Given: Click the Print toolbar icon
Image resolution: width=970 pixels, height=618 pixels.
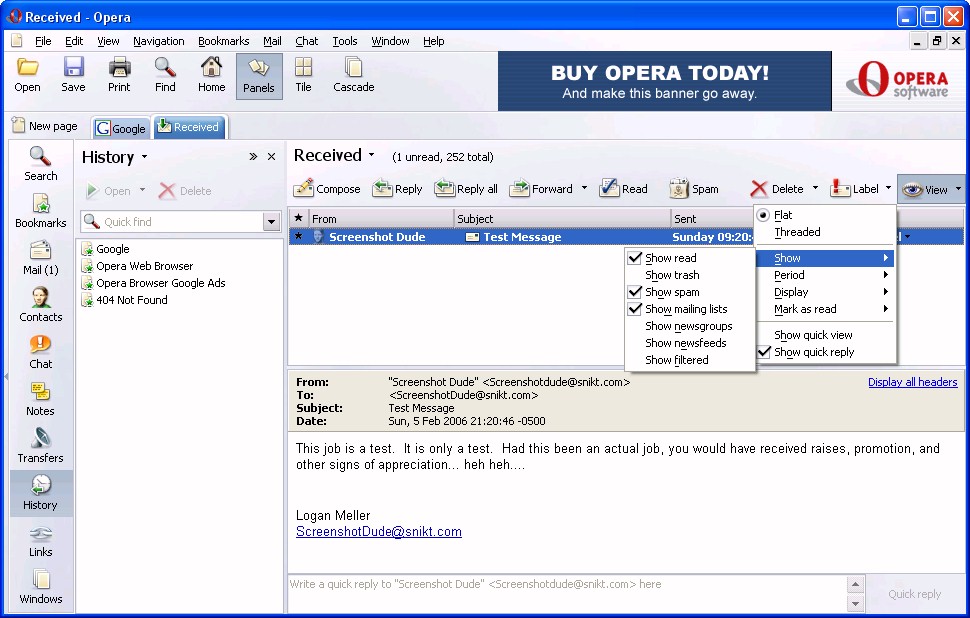Looking at the screenshot, I should (119, 75).
